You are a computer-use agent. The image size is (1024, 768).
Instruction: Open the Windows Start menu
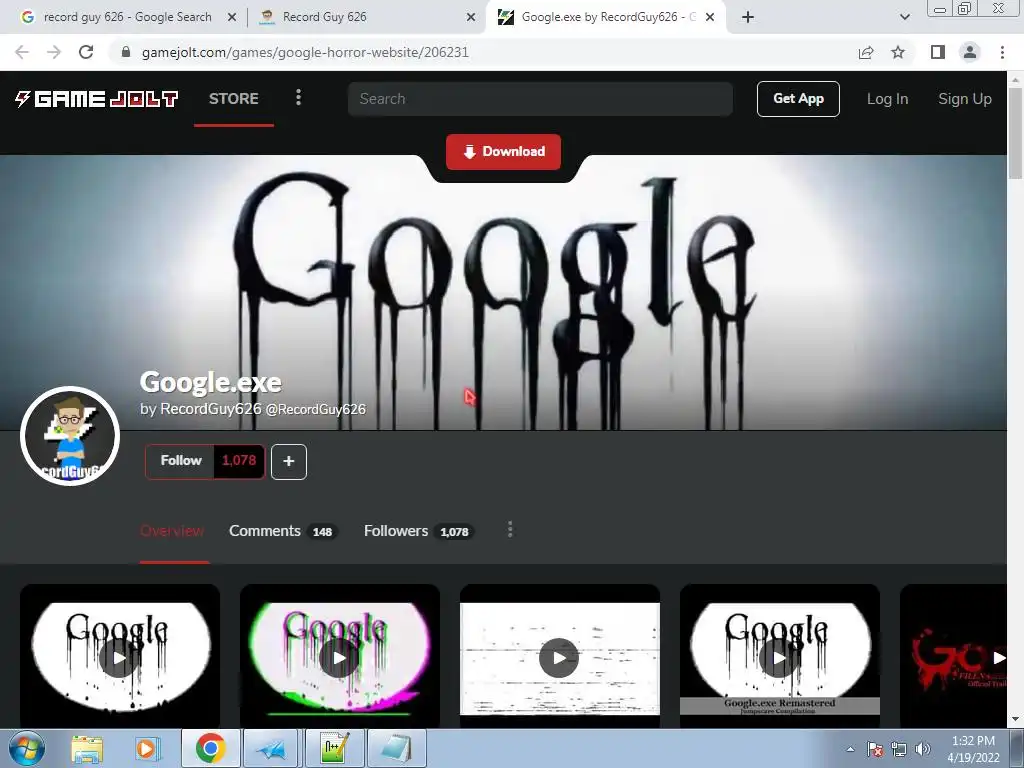click(27, 748)
